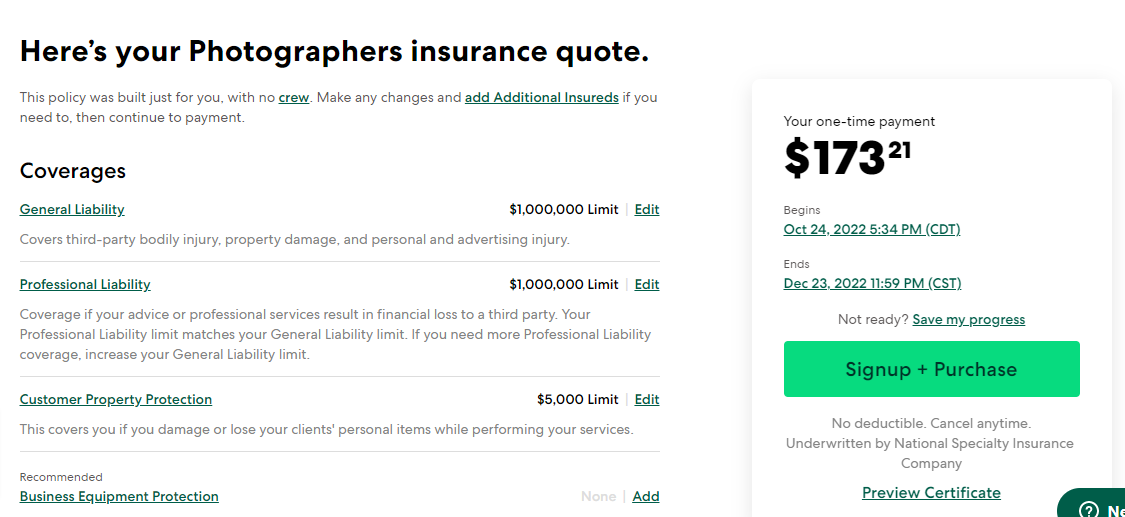Click Save my progress link
This screenshot has width=1125, height=517.
[968, 319]
